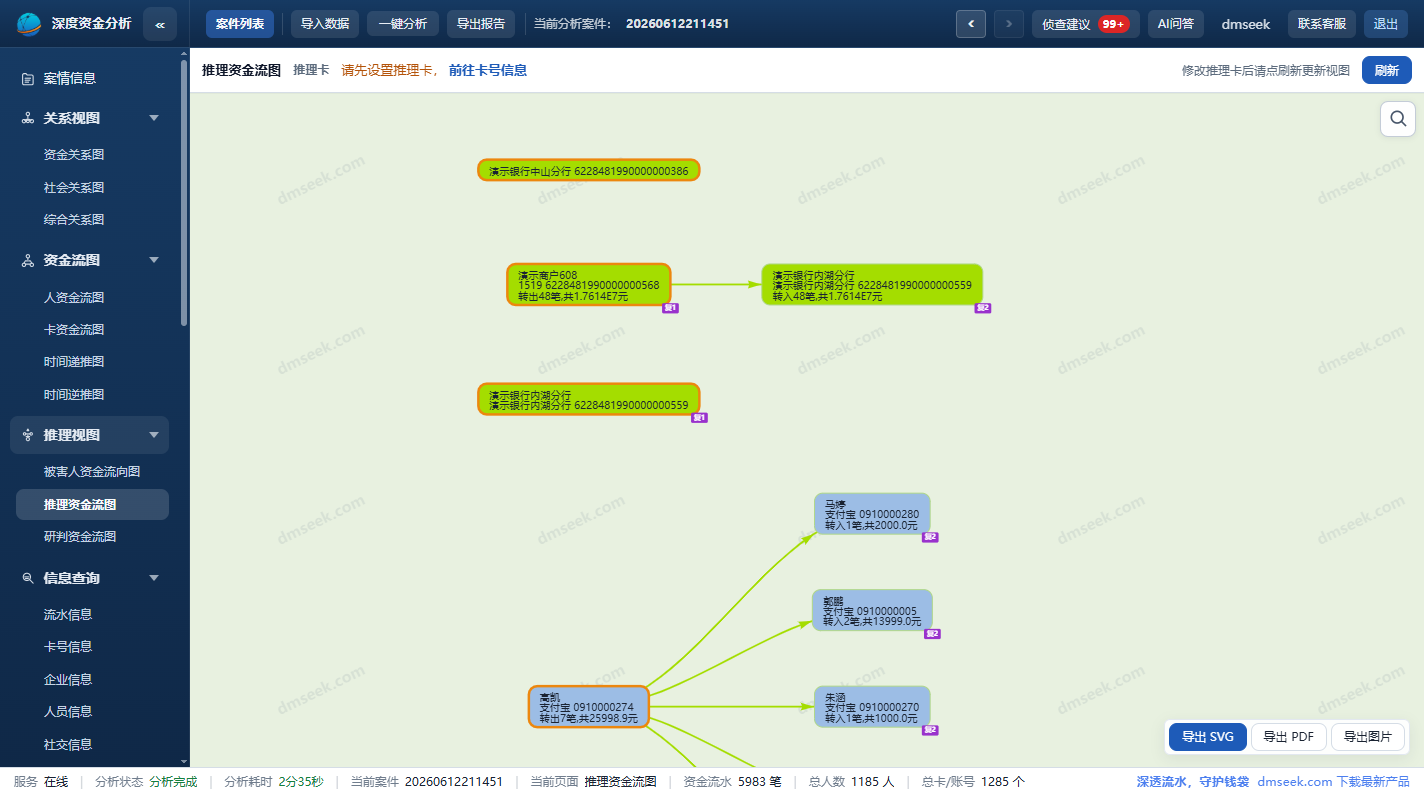Screen dimensions: 1424x795
Task: Click the 刷新 button
Action: pos(1387,70)
